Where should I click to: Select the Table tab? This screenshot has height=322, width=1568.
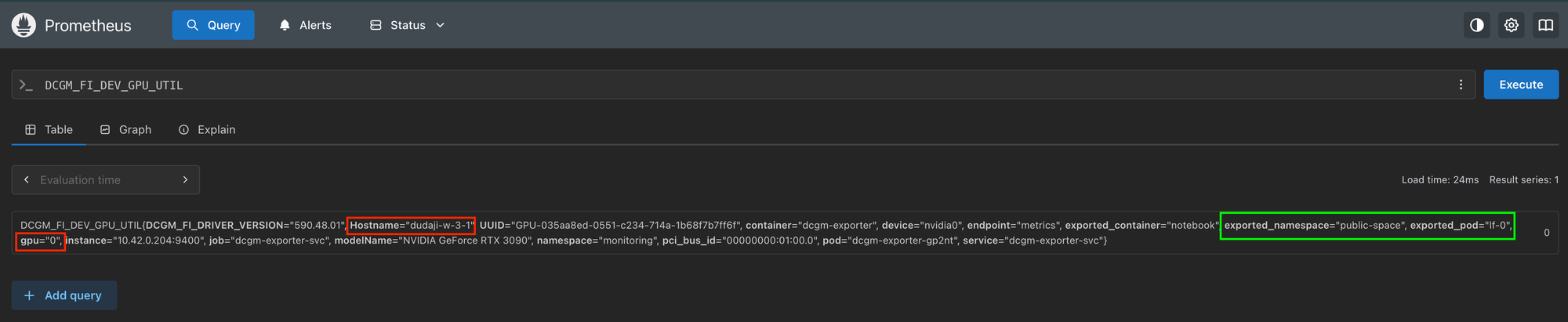pos(49,129)
